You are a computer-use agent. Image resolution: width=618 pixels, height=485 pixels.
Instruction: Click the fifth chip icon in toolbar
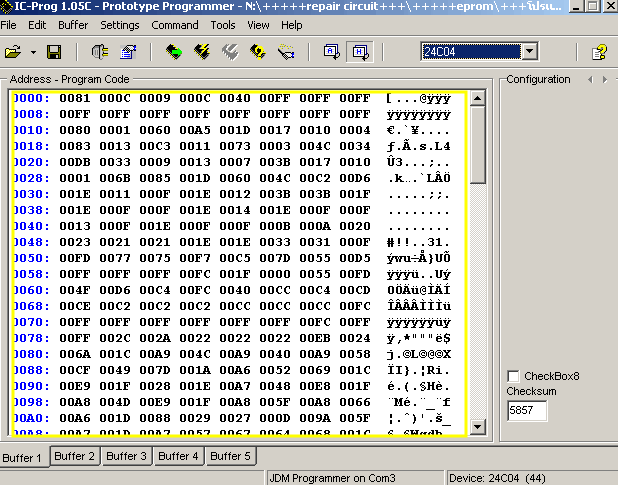(x=286, y=52)
